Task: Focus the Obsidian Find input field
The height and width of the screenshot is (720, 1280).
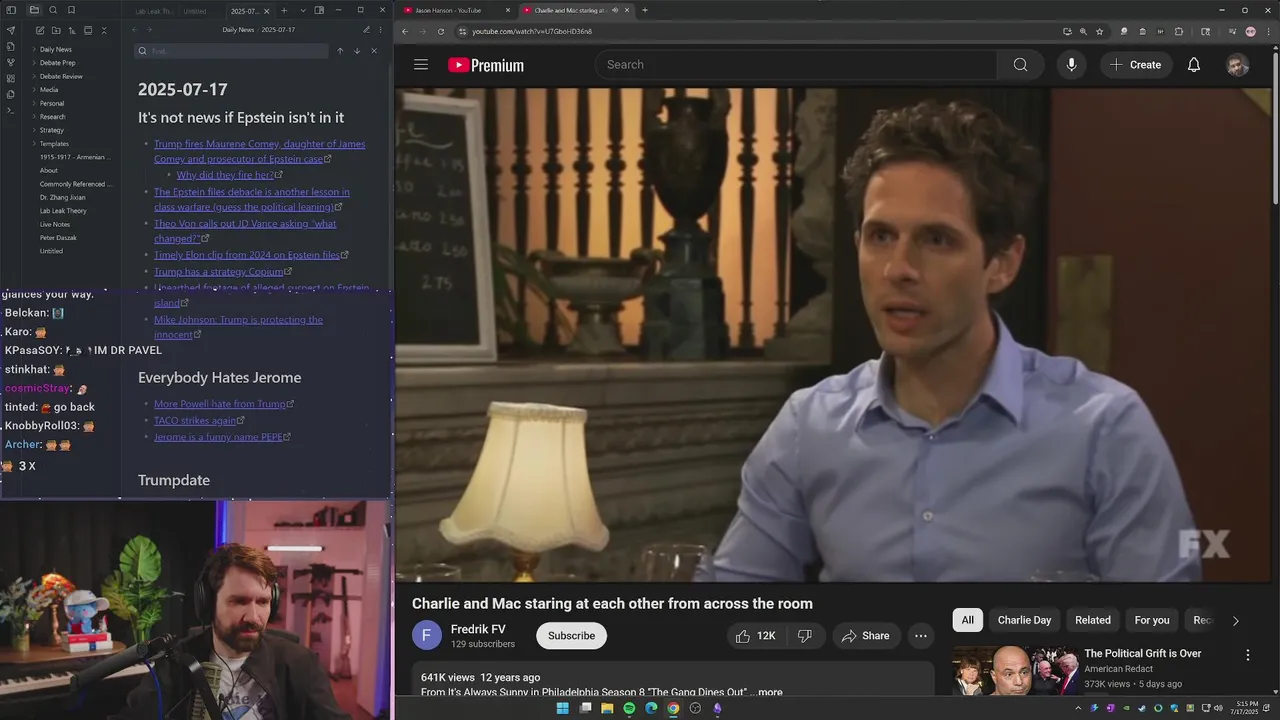Action: click(232, 51)
